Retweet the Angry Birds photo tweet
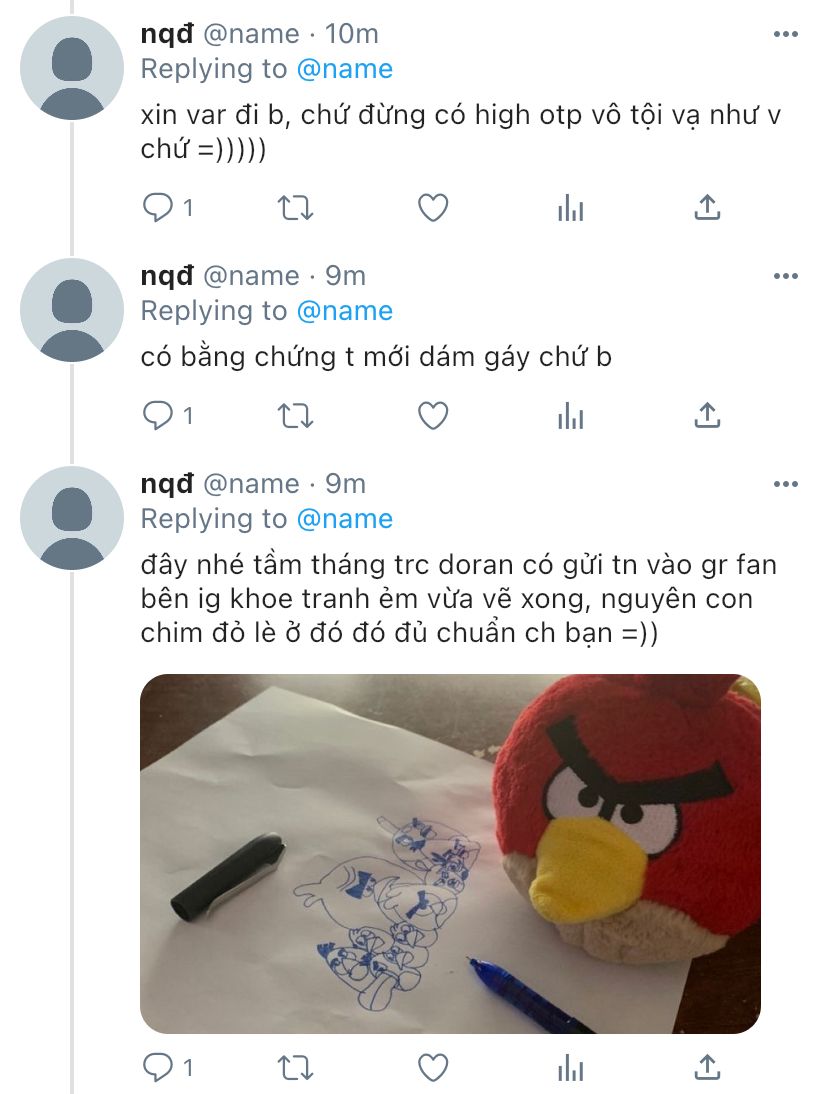This screenshot has width=828, height=1094. [295, 1067]
